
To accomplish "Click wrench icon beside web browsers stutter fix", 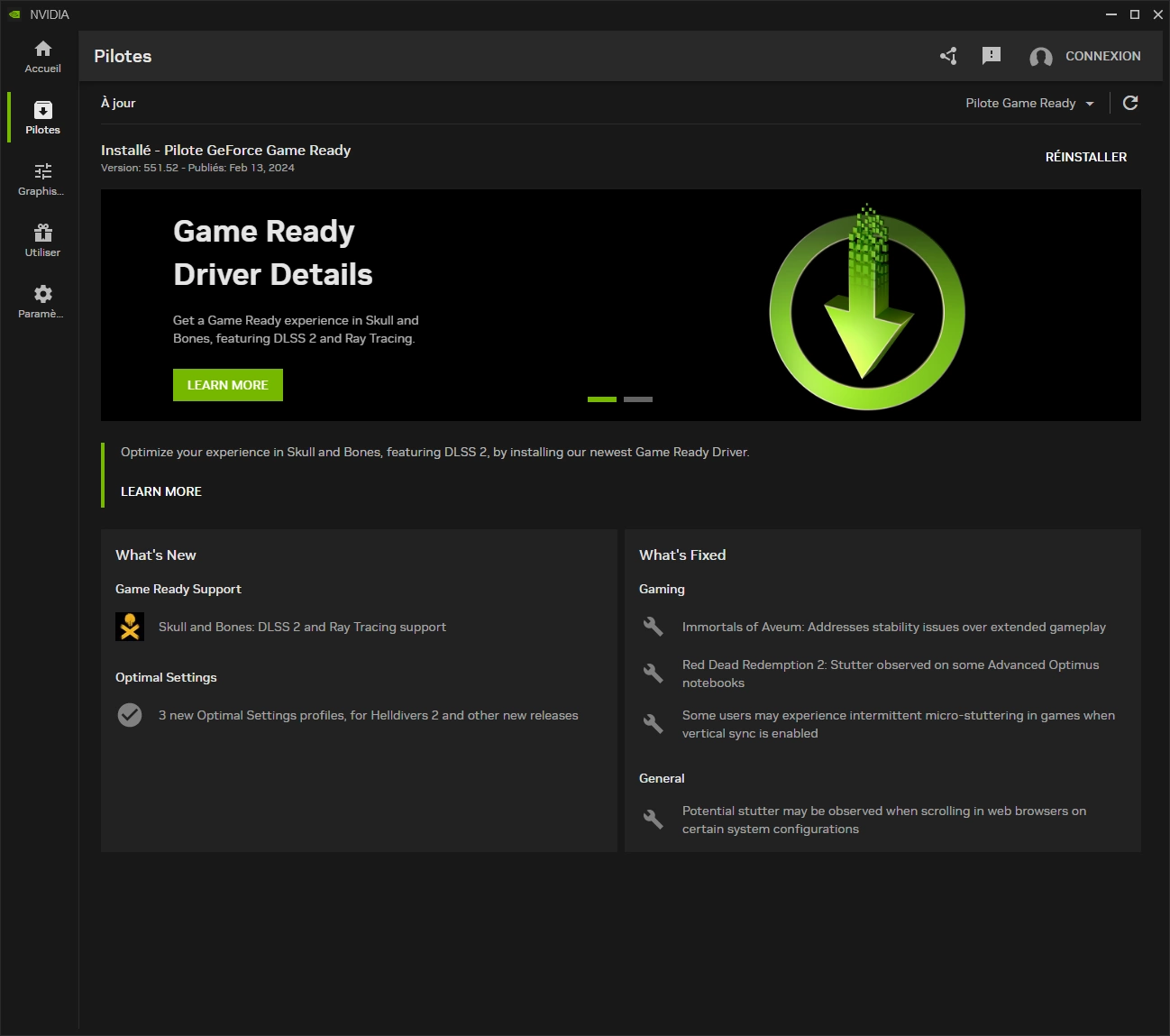I will coord(654,819).
